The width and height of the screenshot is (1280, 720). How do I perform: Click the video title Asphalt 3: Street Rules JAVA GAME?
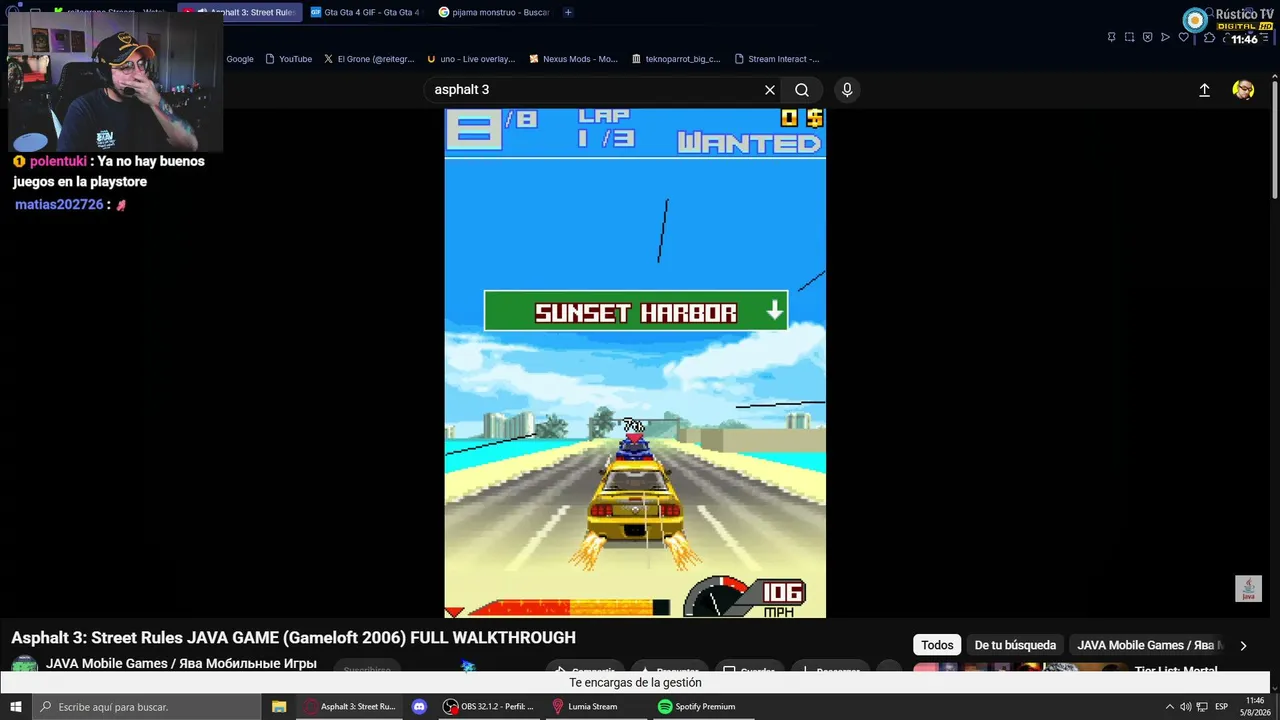(x=293, y=638)
